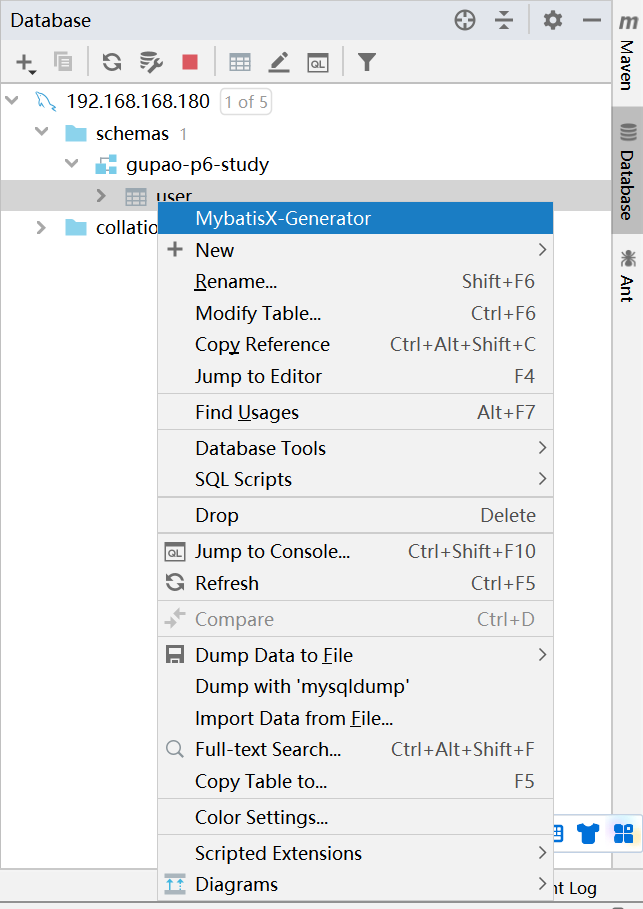The width and height of the screenshot is (643, 909).
Task: Choose Modify Table... menu entry
Action: click(258, 313)
